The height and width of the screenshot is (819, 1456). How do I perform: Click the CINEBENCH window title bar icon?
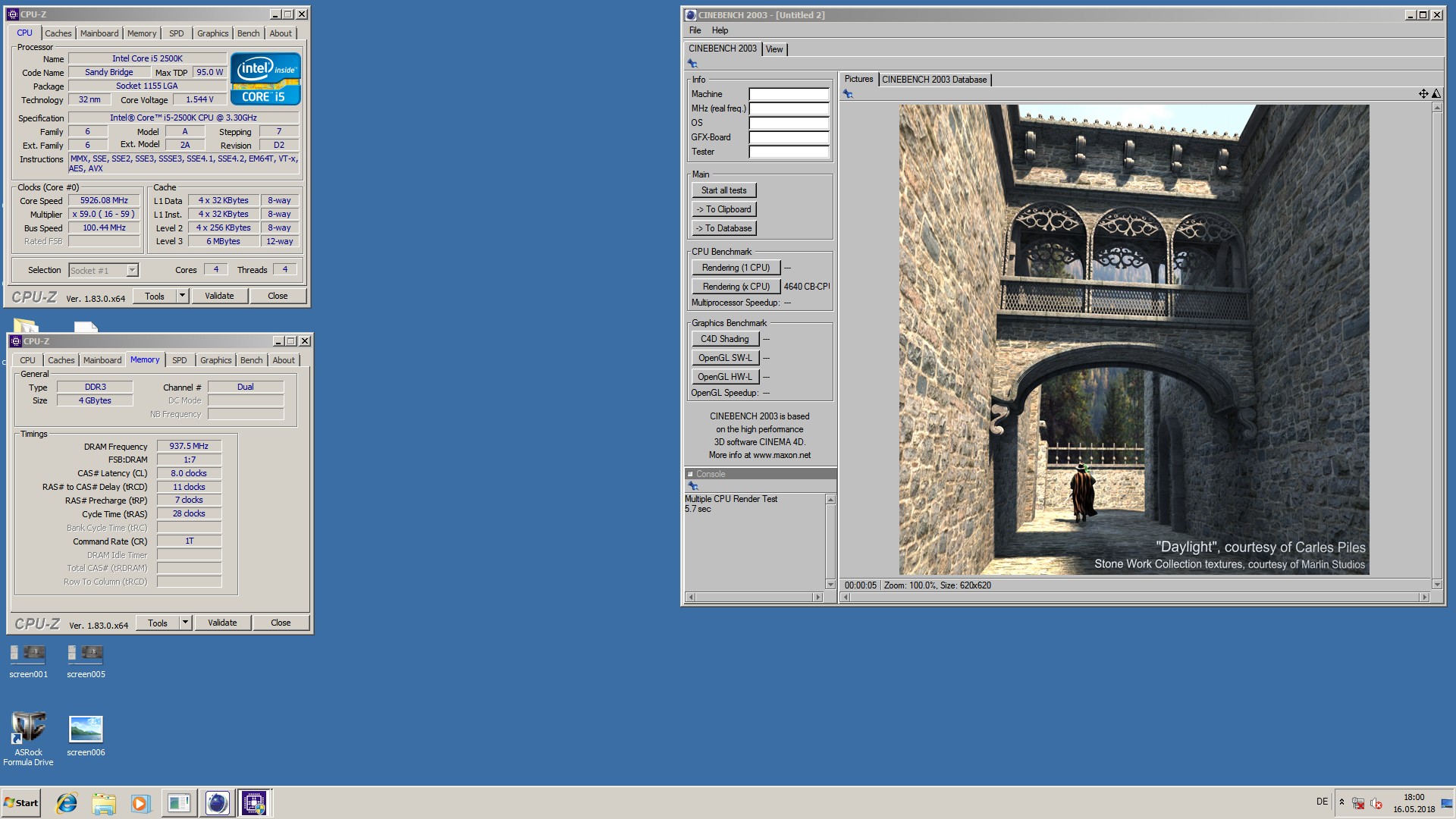coord(690,15)
